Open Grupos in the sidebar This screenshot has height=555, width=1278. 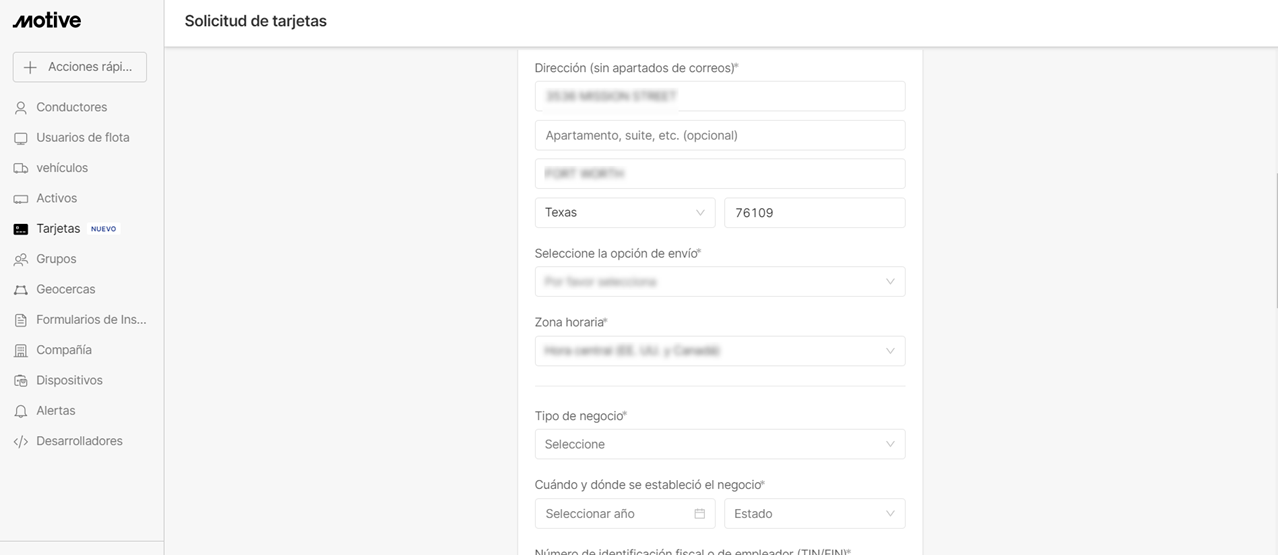point(56,259)
